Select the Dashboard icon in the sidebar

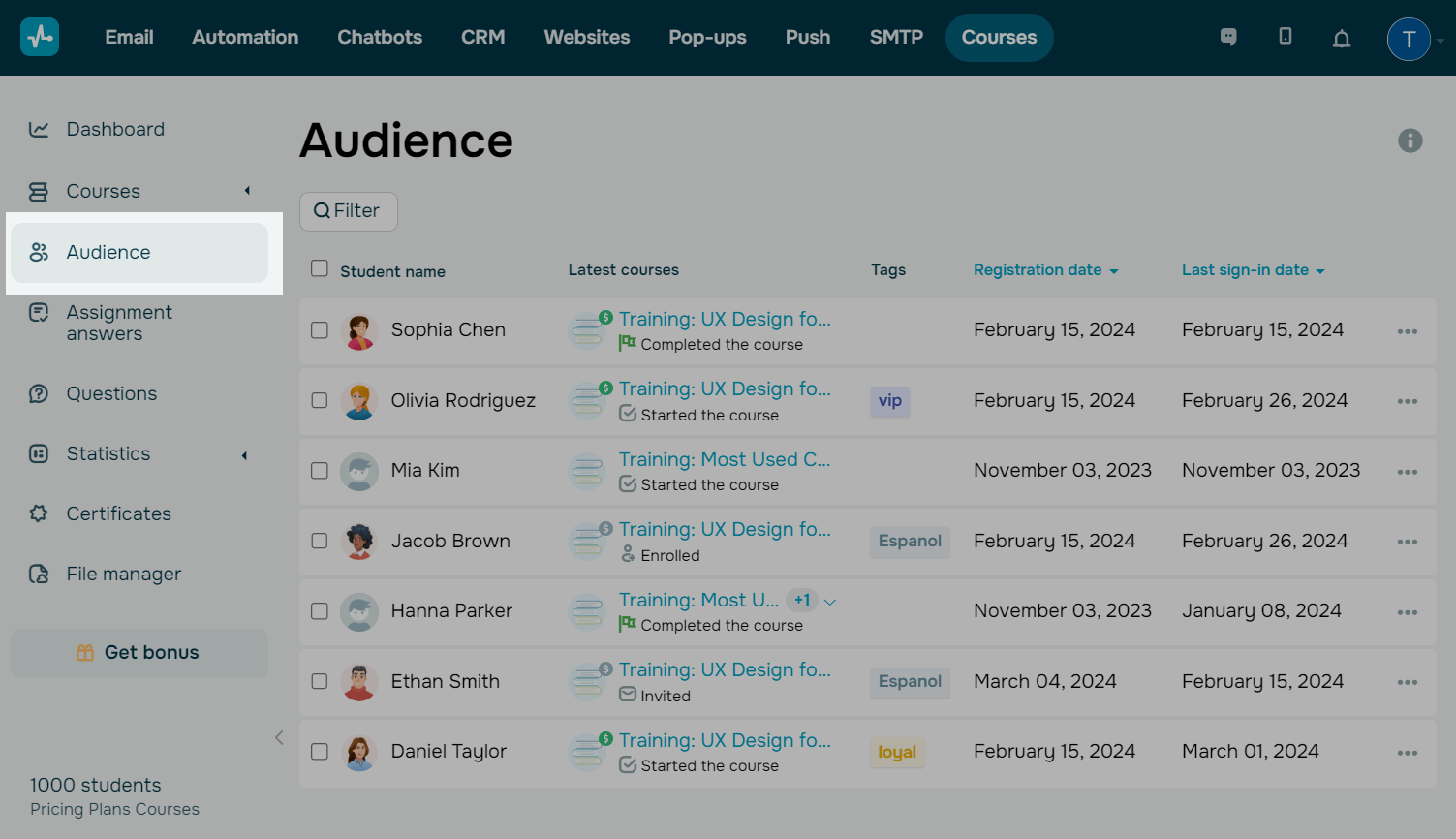[x=39, y=128]
